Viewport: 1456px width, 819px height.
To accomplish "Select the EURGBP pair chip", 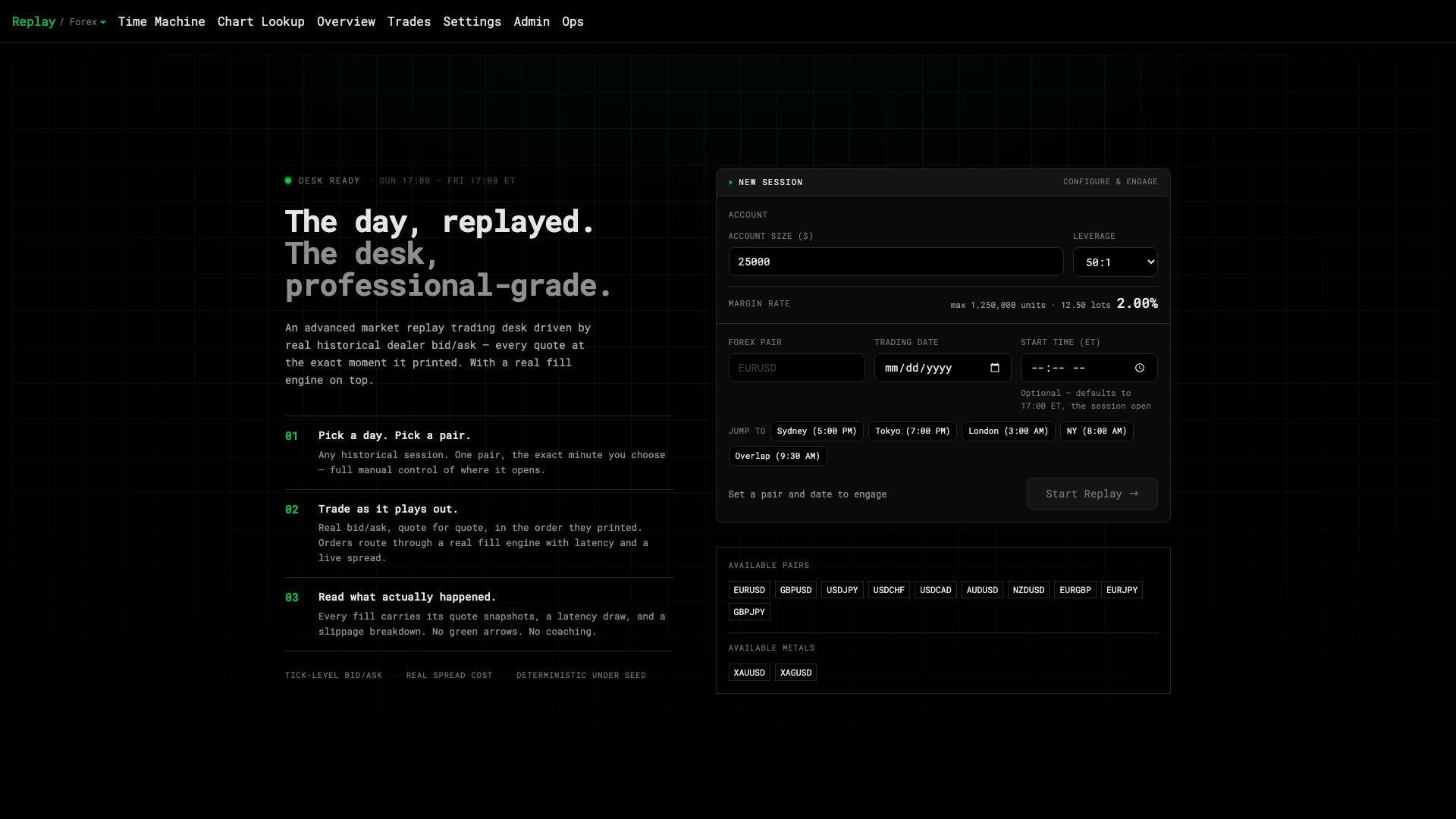I will 1075,590.
